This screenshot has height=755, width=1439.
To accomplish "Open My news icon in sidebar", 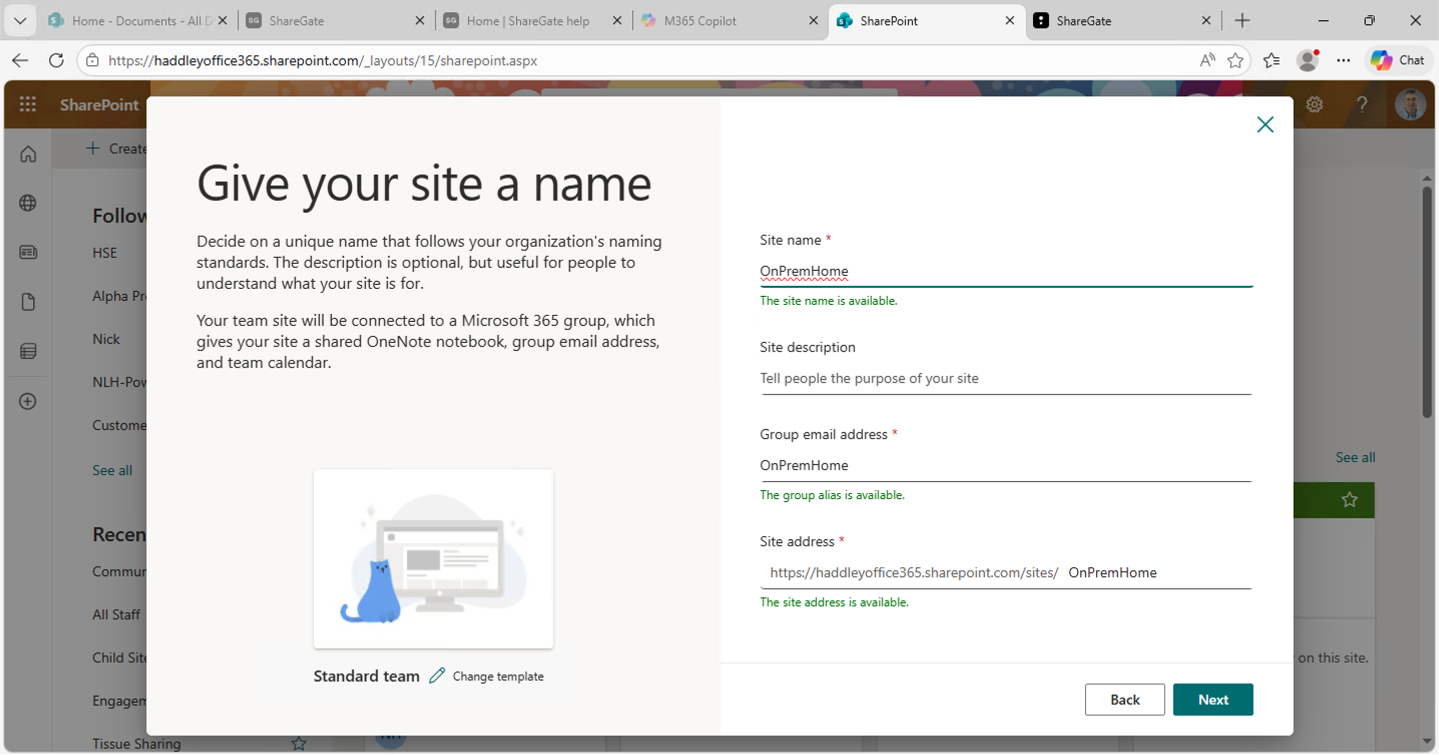I will 28,253.
